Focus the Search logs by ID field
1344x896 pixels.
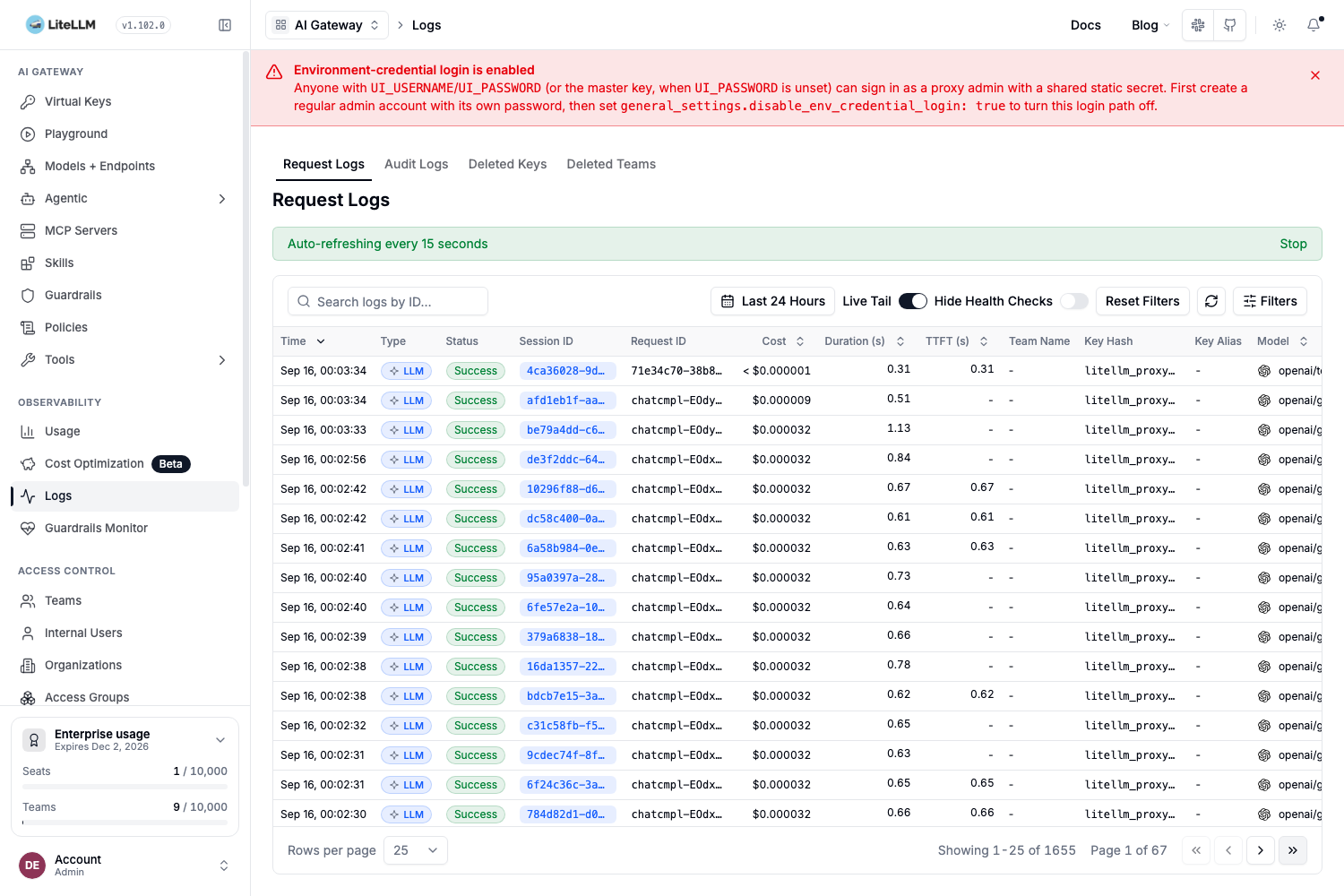coord(388,301)
